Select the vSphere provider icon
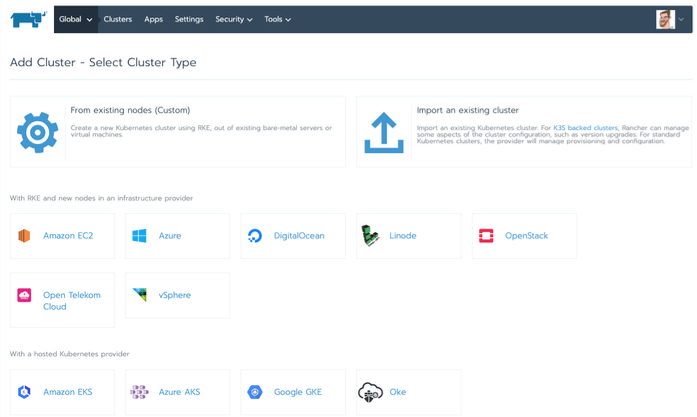 pos(140,295)
